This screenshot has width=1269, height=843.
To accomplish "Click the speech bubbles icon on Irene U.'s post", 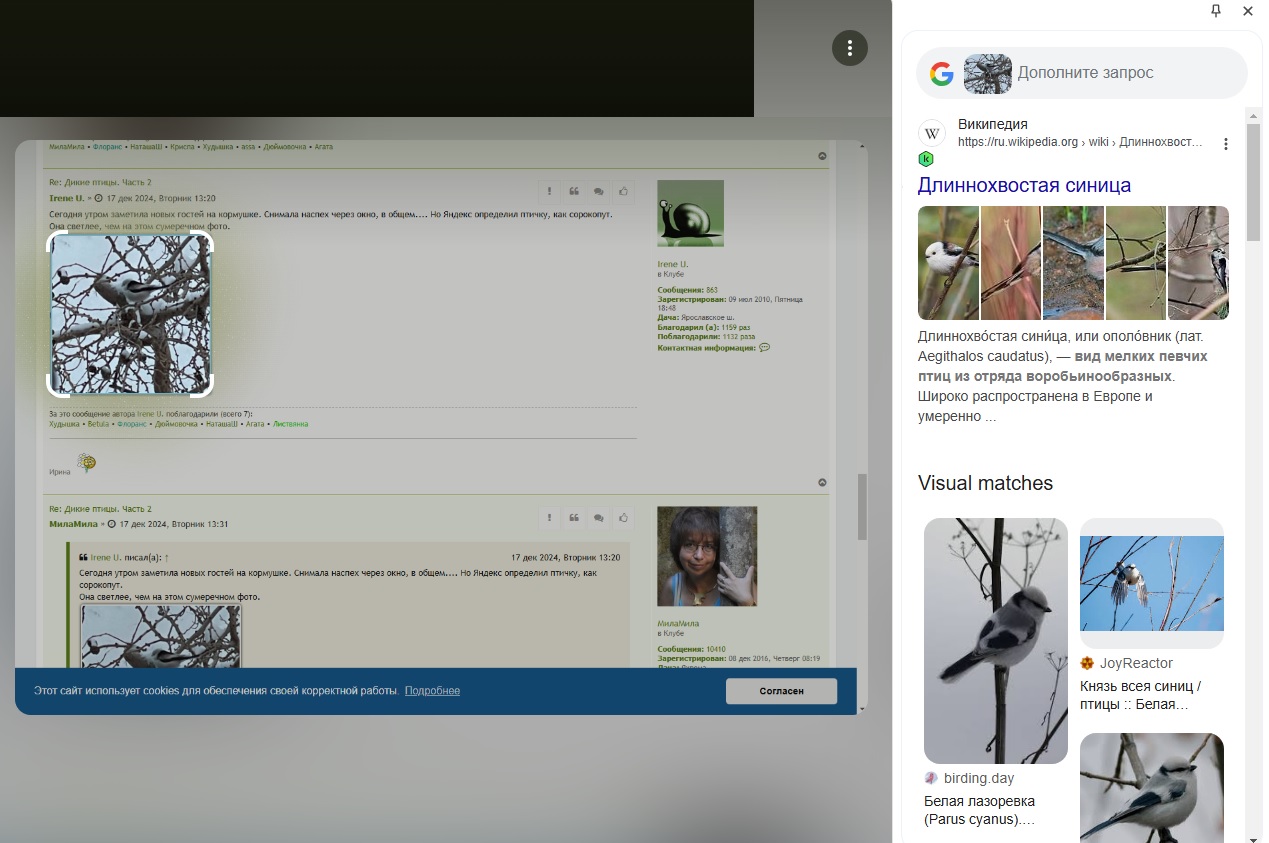I will (599, 191).
